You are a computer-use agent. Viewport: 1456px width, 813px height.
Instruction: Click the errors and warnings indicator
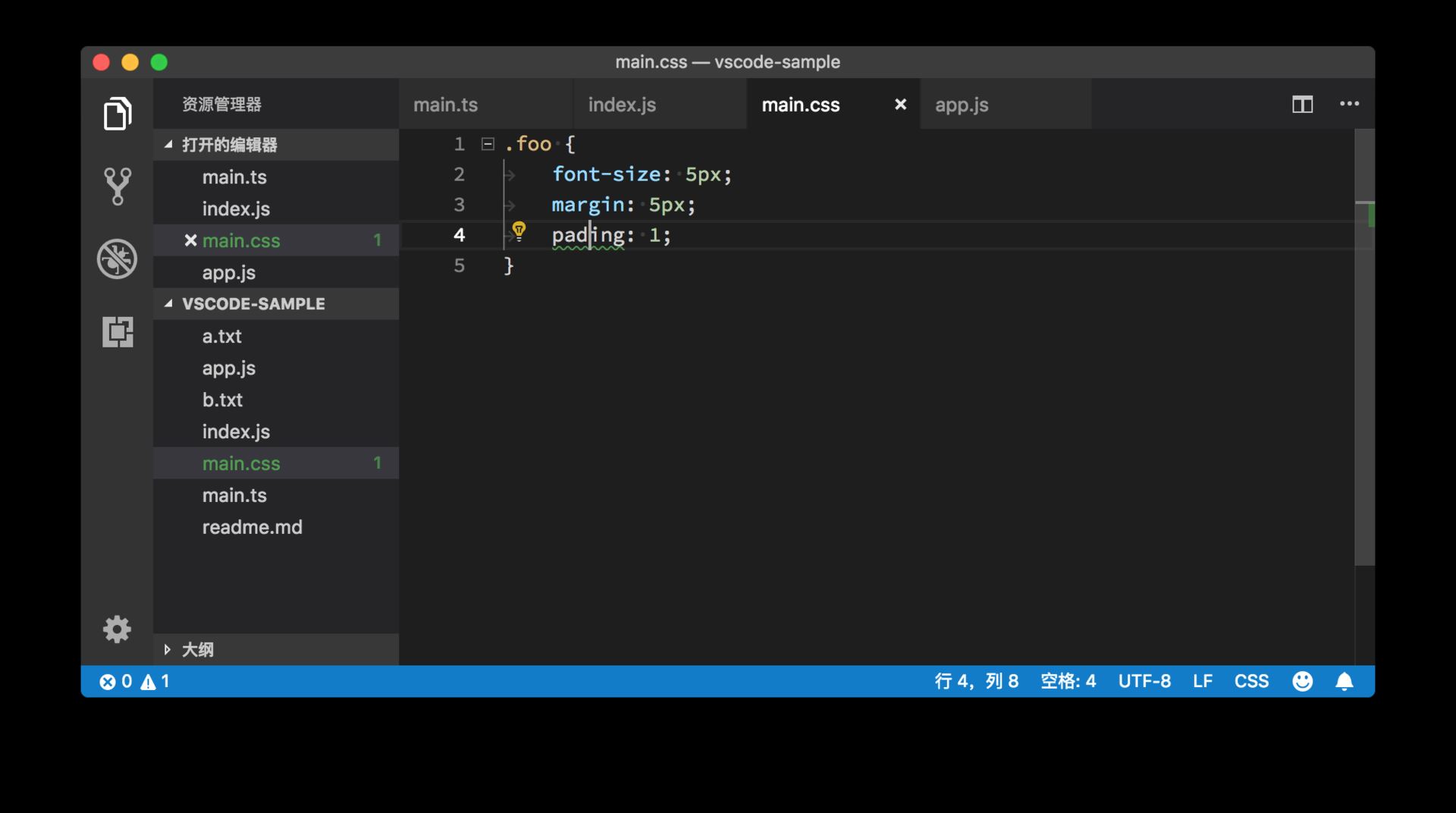[133, 681]
